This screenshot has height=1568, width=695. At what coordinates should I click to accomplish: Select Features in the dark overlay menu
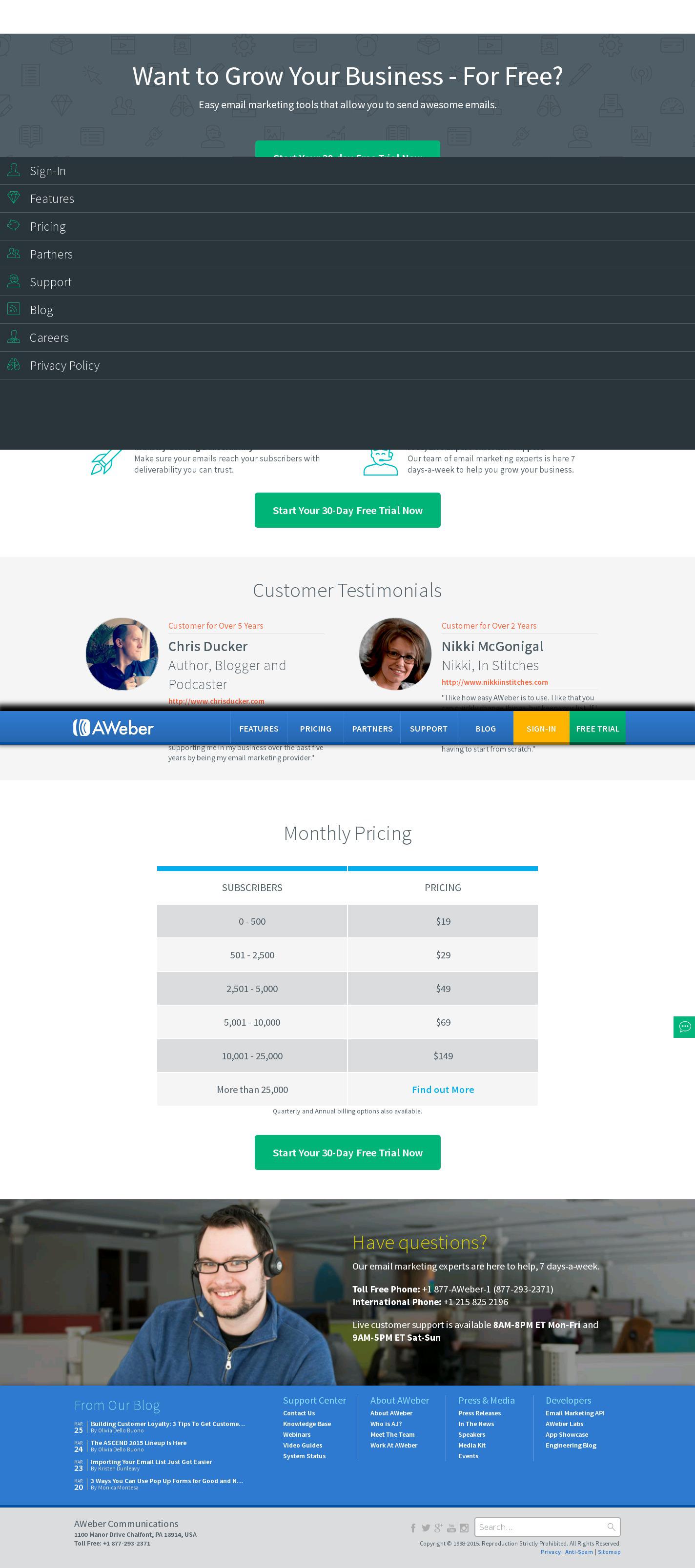click(x=52, y=199)
